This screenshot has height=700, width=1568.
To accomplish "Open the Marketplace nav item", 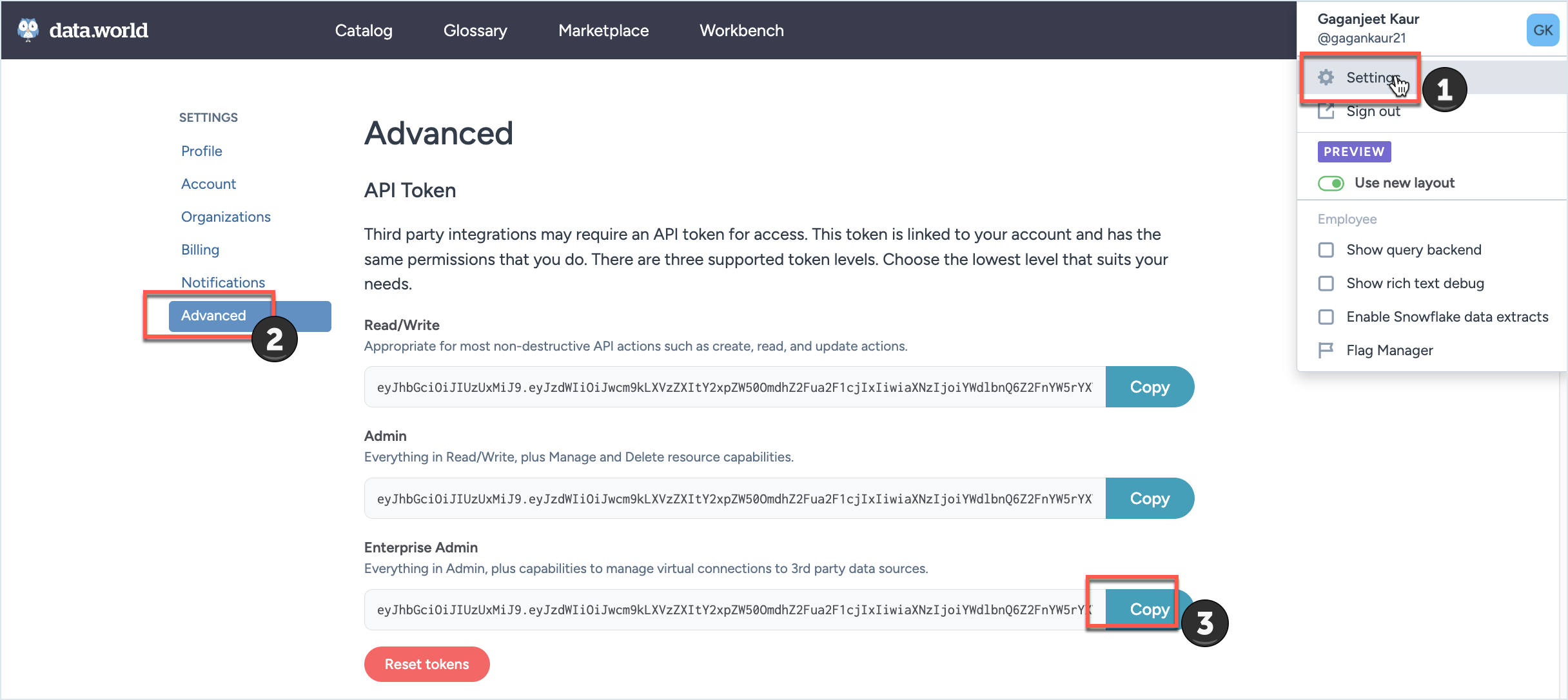I will (x=603, y=30).
